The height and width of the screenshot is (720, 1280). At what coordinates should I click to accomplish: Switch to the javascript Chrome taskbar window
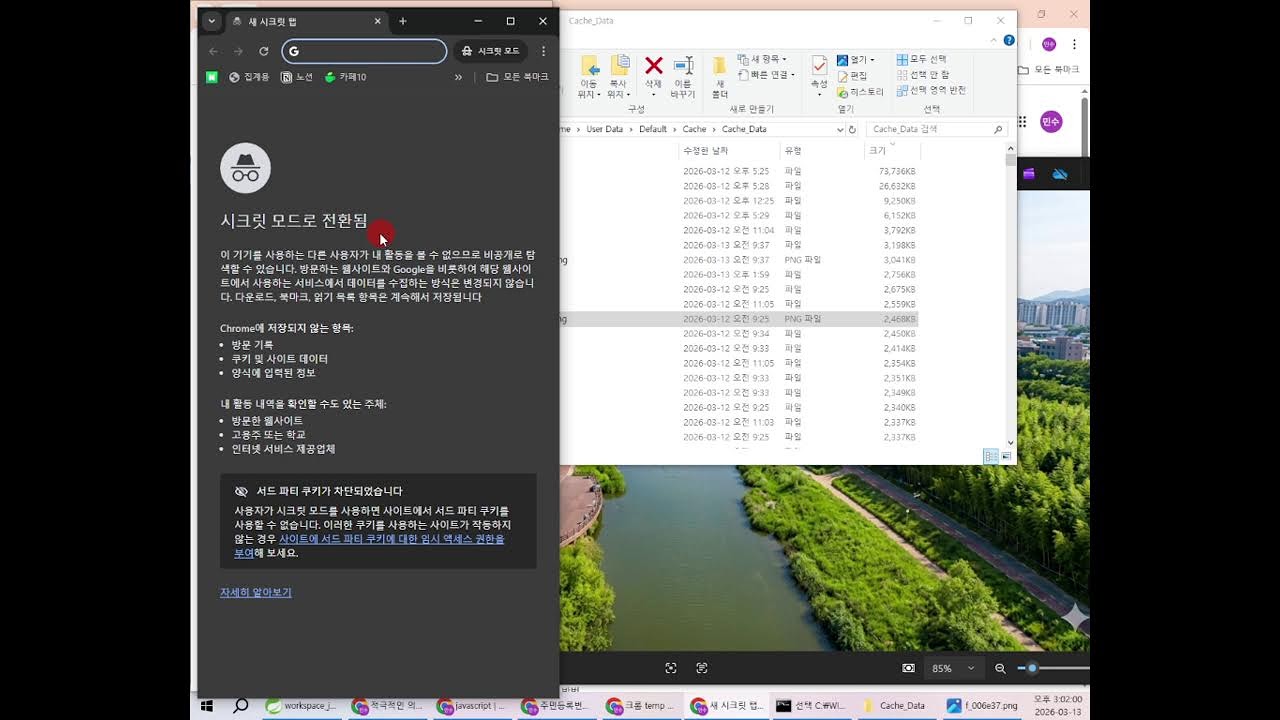pyautogui.click(x=473, y=705)
